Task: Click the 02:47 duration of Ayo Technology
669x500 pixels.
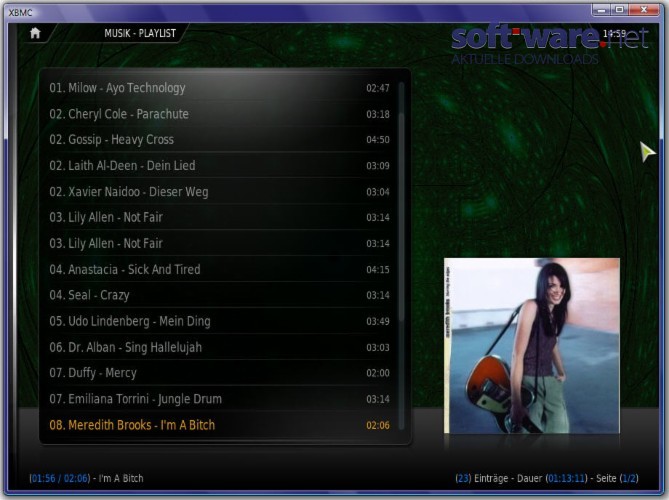Action: click(x=378, y=88)
